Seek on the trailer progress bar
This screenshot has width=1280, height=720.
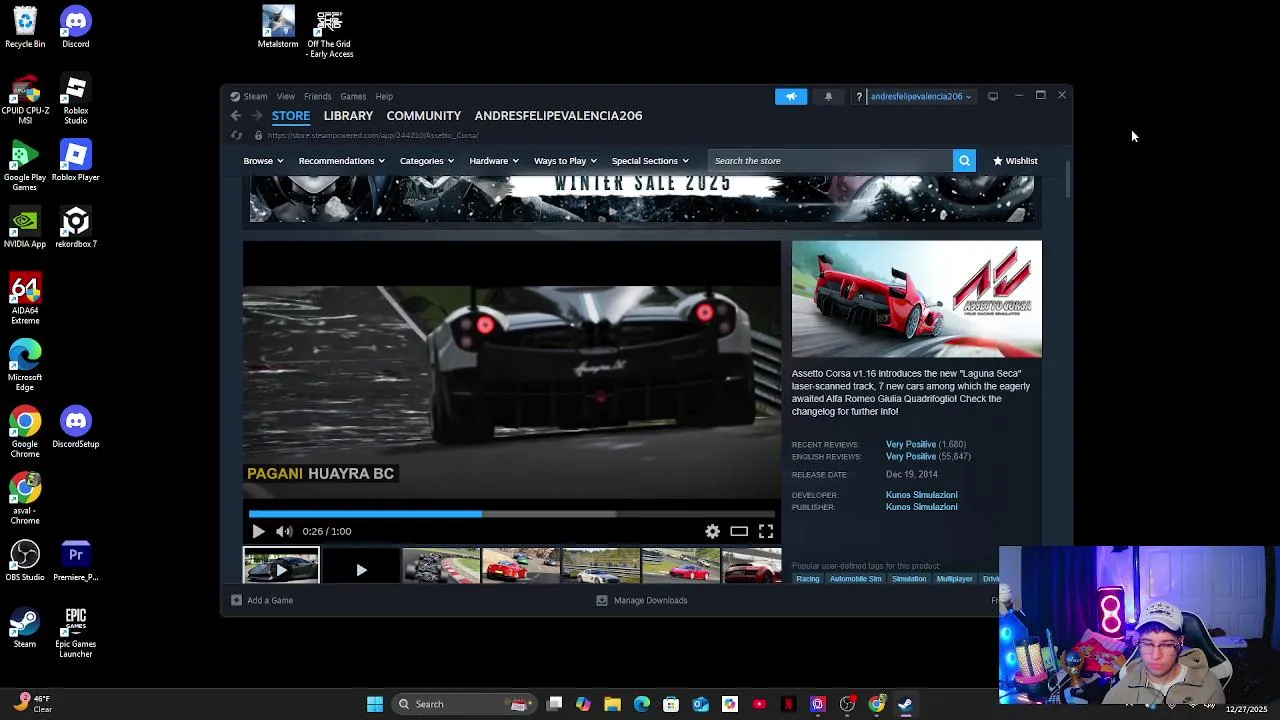point(511,514)
